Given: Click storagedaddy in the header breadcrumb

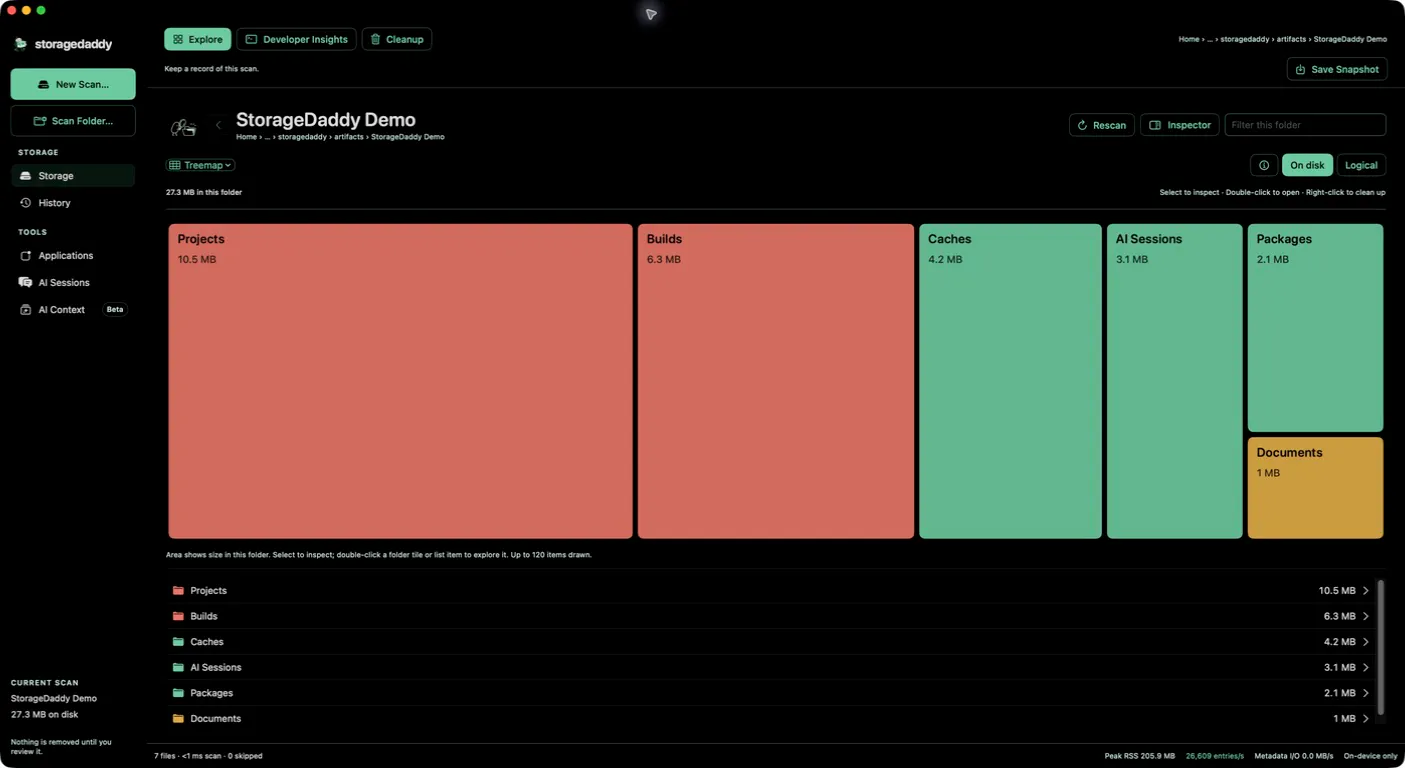Looking at the screenshot, I should tap(303, 137).
